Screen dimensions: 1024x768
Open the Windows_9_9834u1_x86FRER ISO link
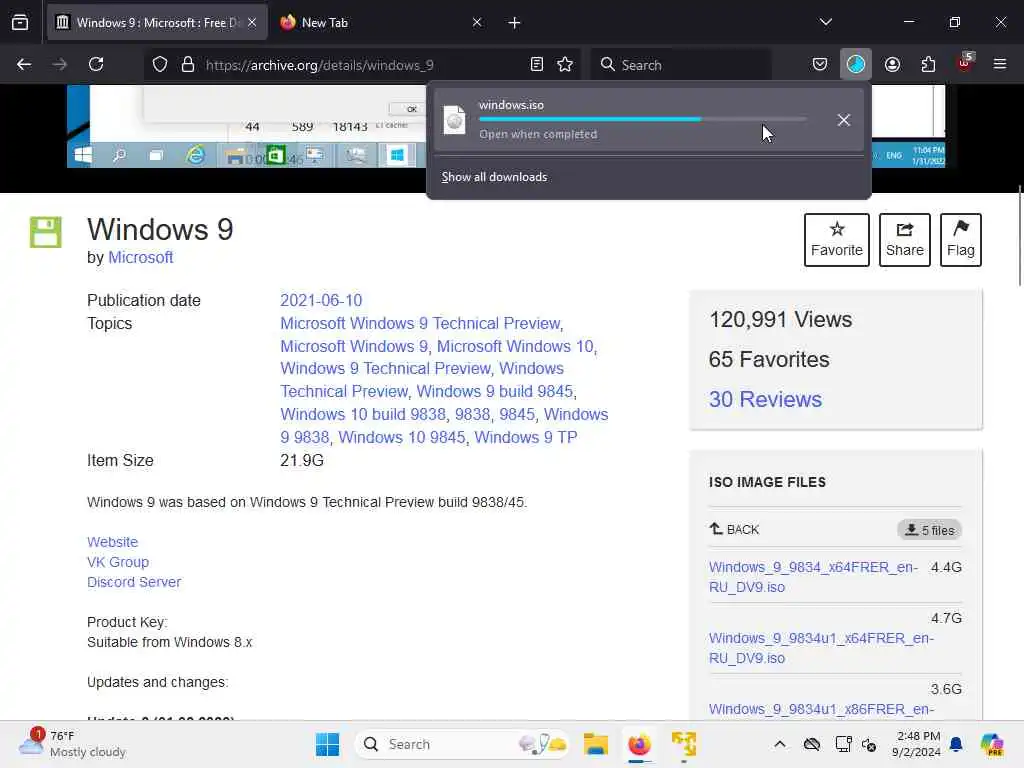point(821,709)
